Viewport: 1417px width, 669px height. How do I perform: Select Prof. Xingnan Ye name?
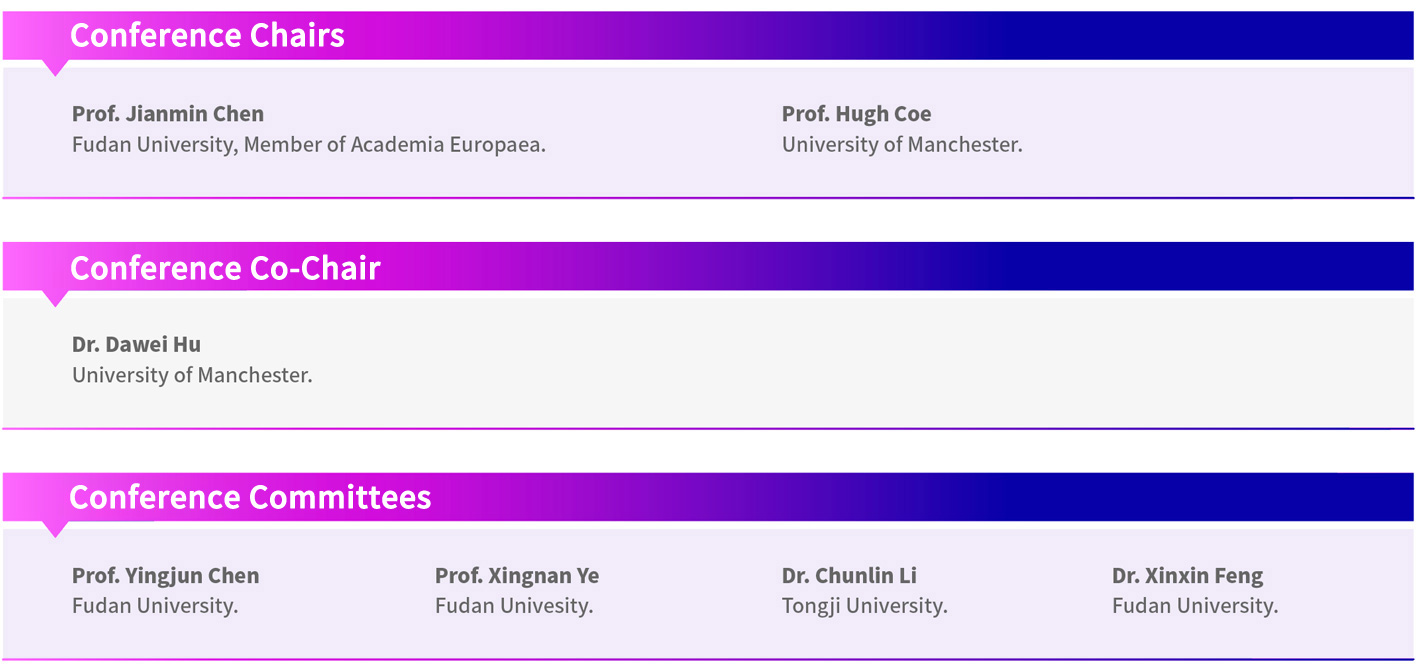point(517,576)
